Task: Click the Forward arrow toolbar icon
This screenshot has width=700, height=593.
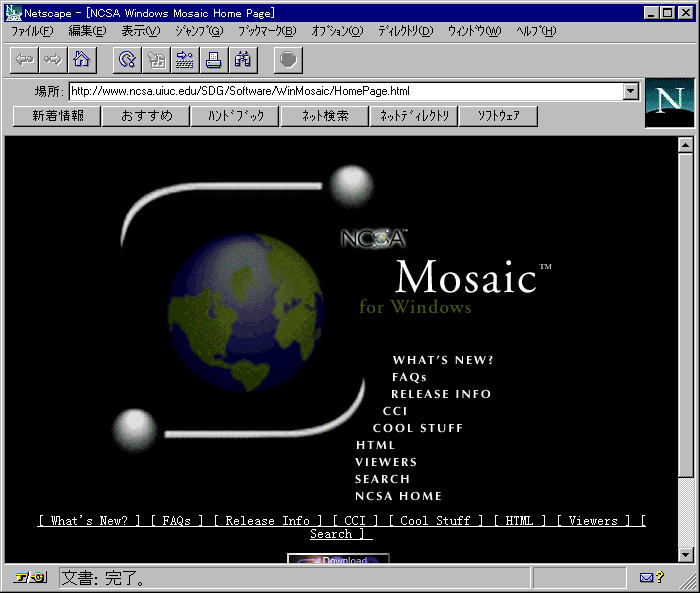Action: (53, 59)
